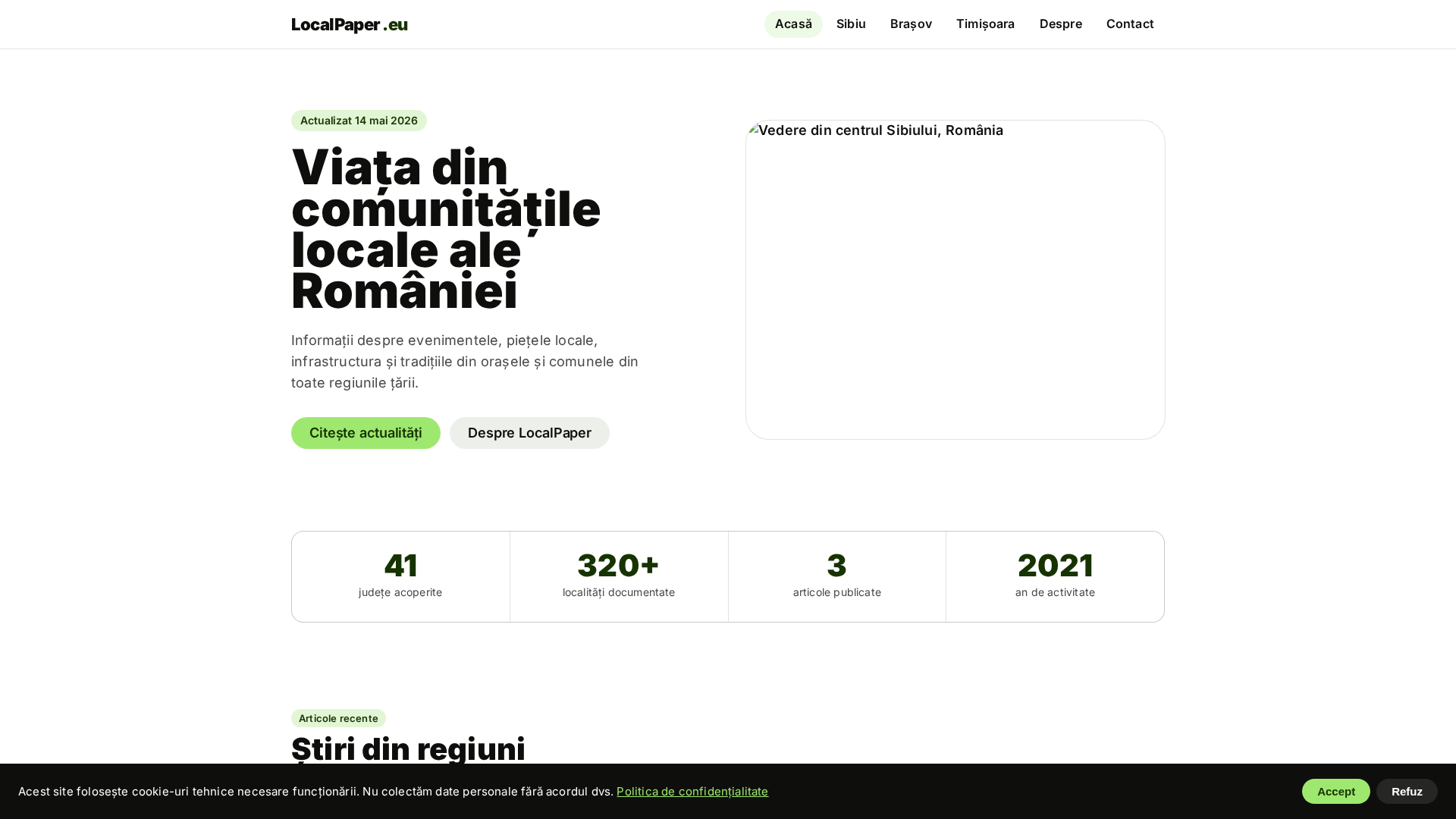Click the Despre LocalPaper button
Image resolution: width=1456 pixels, height=819 pixels.
tap(529, 433)
